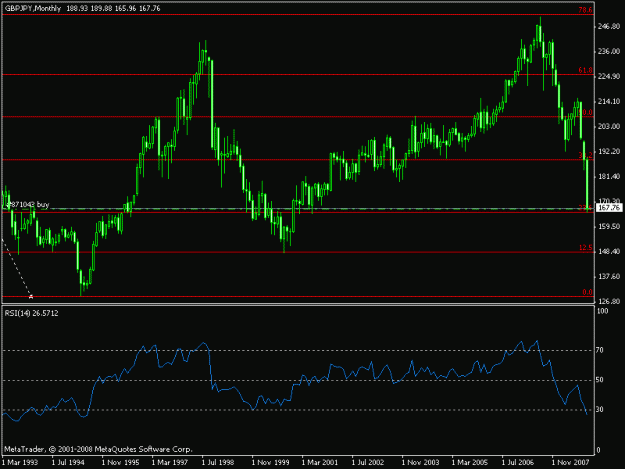The width and height of the screenshot is (625, 469).
Task: Click the RSI(14) 26.5712 indicator label
Action: point(31,313)
